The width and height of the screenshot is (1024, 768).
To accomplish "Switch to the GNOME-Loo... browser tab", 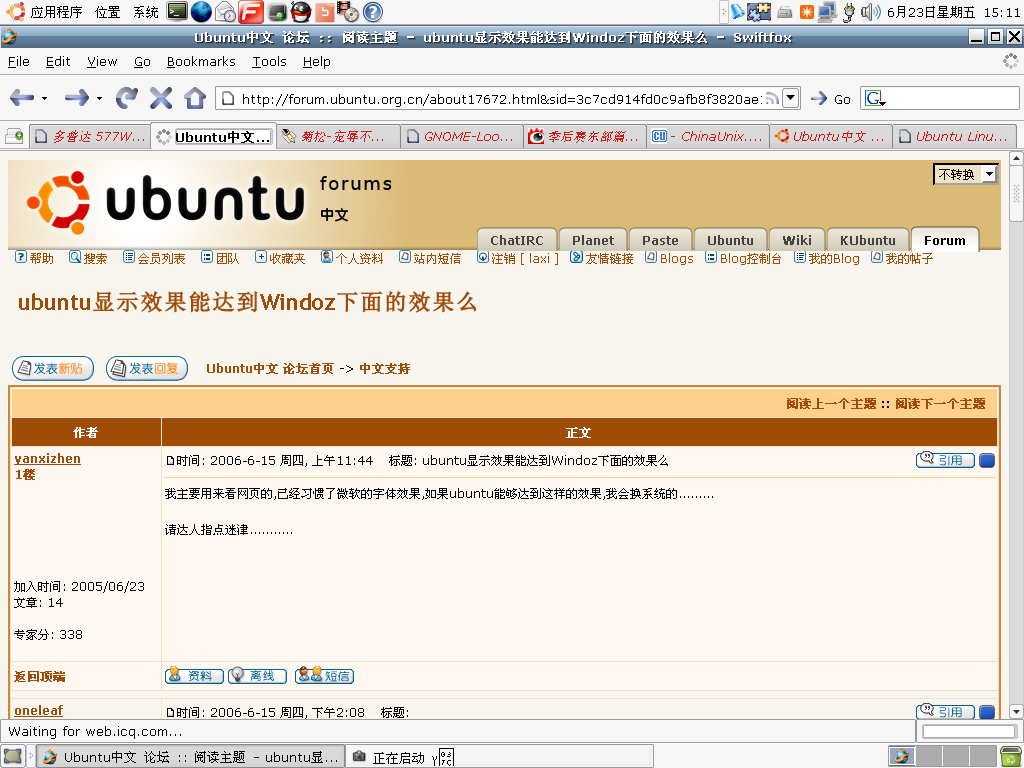I will (461, 136).
